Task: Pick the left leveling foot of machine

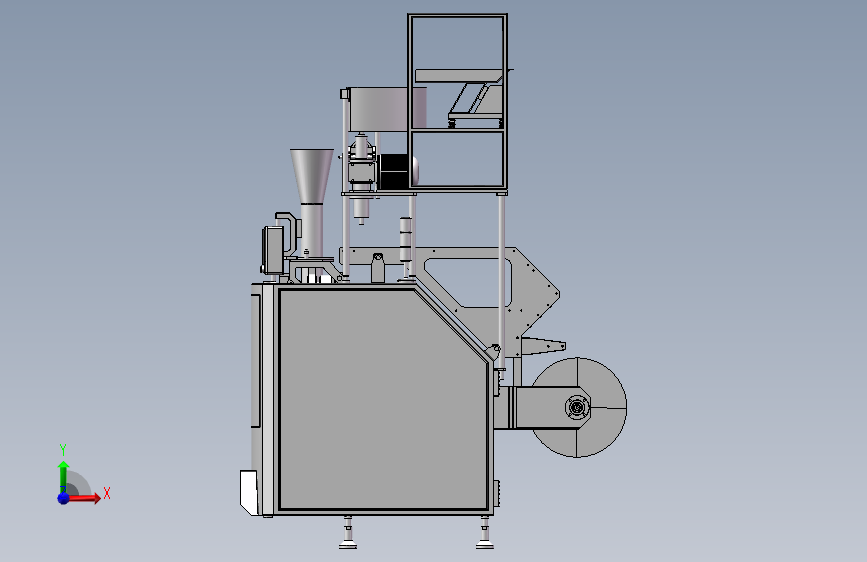Action: coord(348,532)
